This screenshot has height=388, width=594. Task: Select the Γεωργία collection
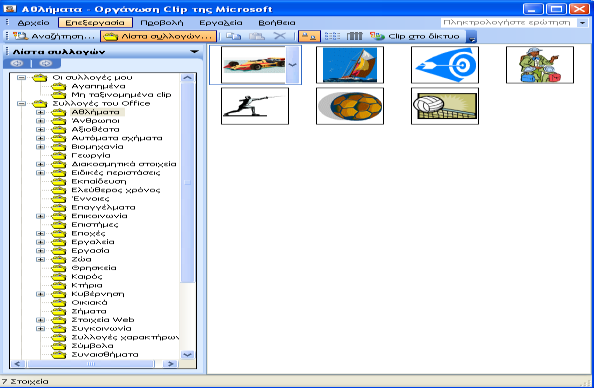(x=91, y=155)
